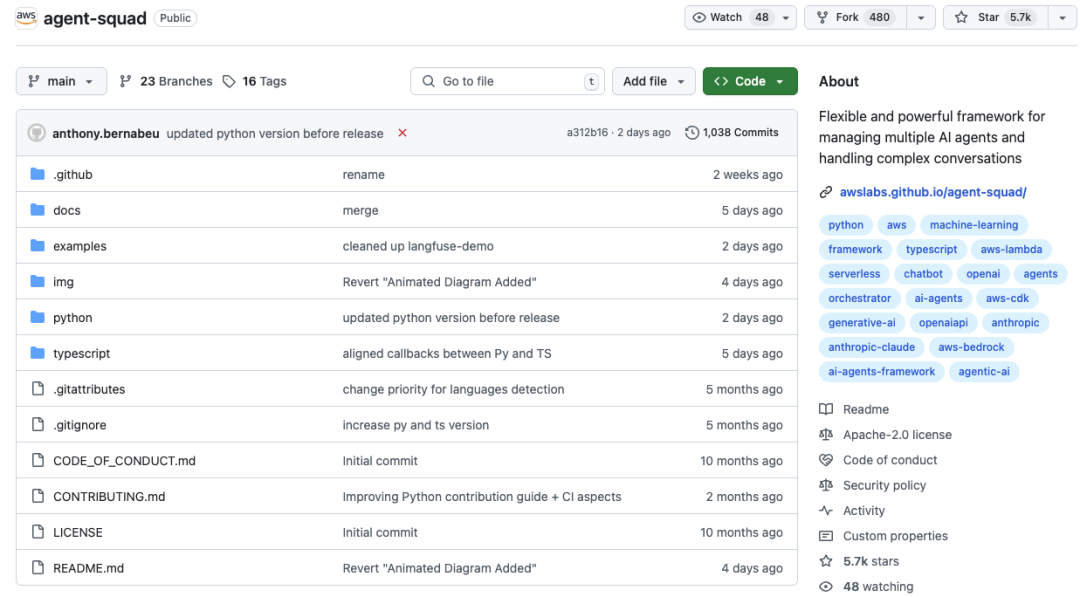1080x597 pixels.
Task: Click the .github folder icon
Action: 38,174
